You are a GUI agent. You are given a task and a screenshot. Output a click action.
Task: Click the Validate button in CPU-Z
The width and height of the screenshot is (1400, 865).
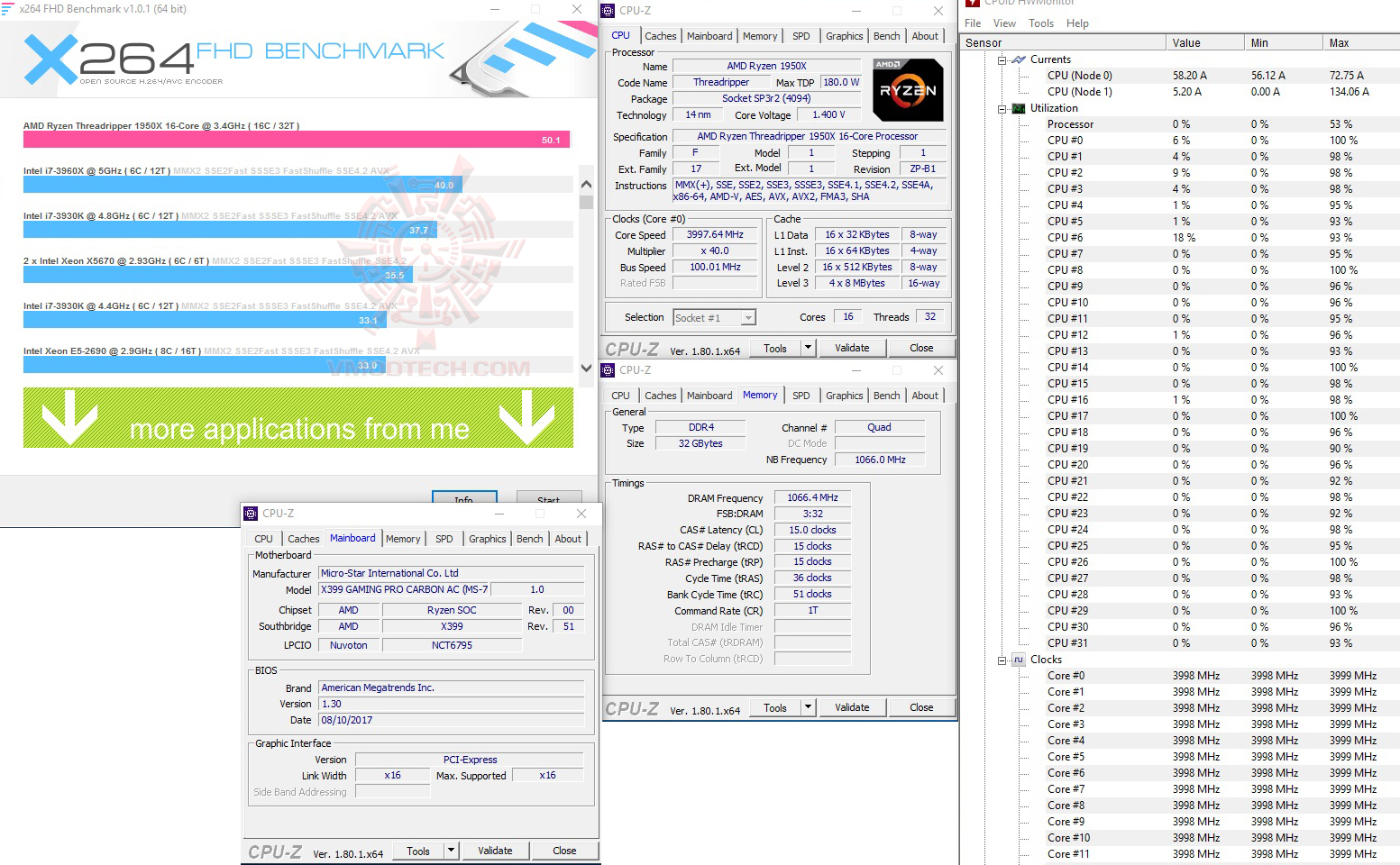click(x=852, y=347)
